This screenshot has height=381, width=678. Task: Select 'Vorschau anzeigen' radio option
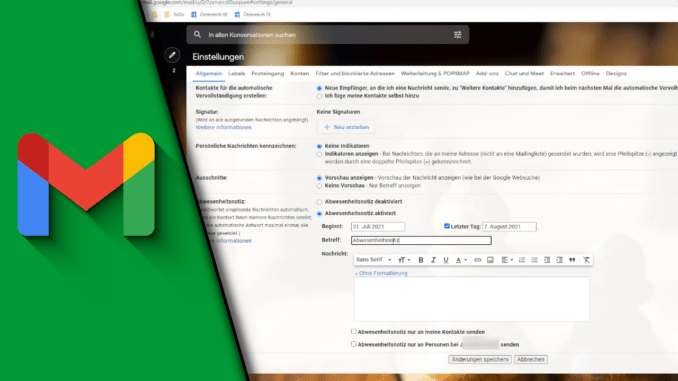coord(319,178)
